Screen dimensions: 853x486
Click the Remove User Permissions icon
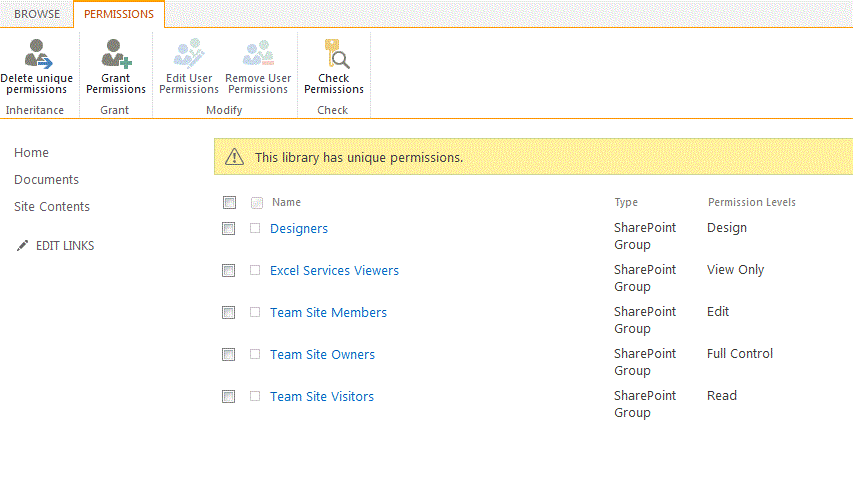pos(258,54)
